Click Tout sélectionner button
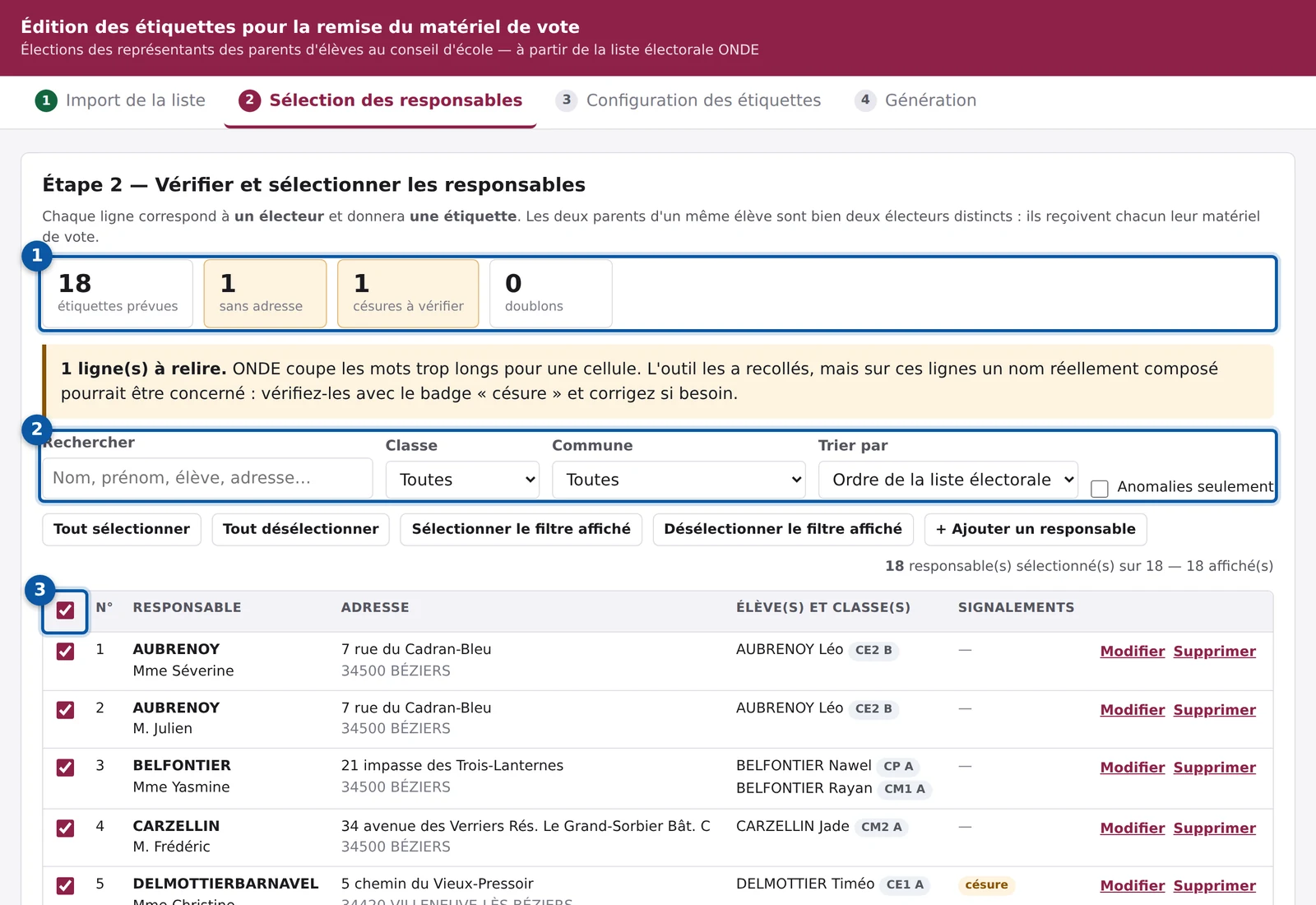Image resolution: width=1316 pixels, height=905 pixels. coord(122,529)
